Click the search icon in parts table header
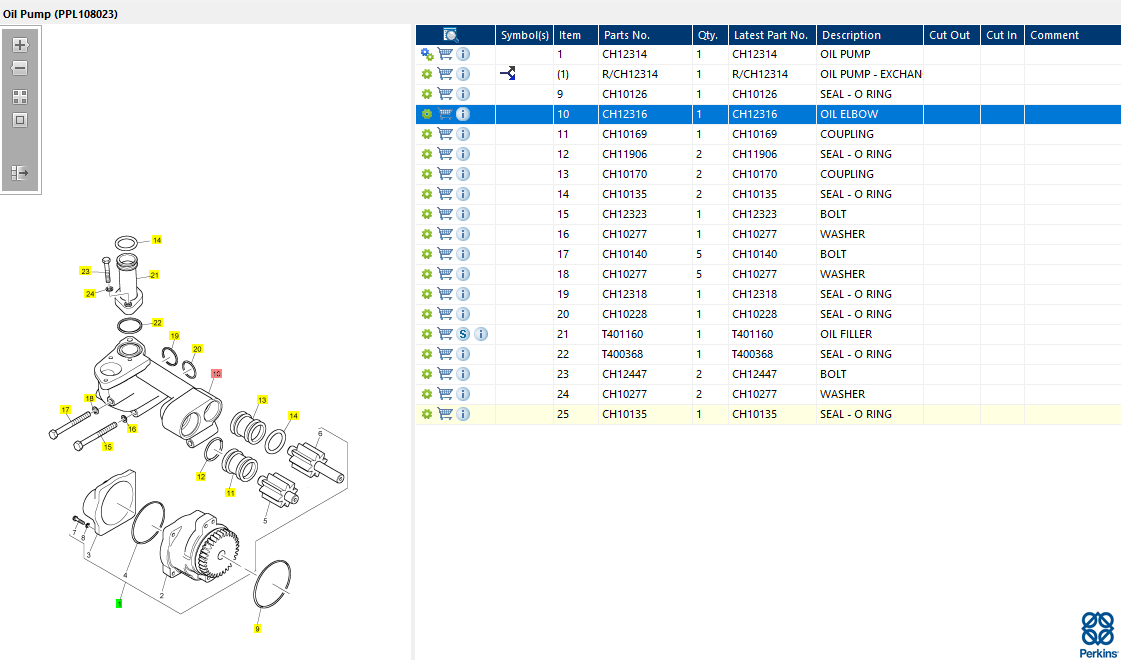1121x660 pixels. point(451,35)
